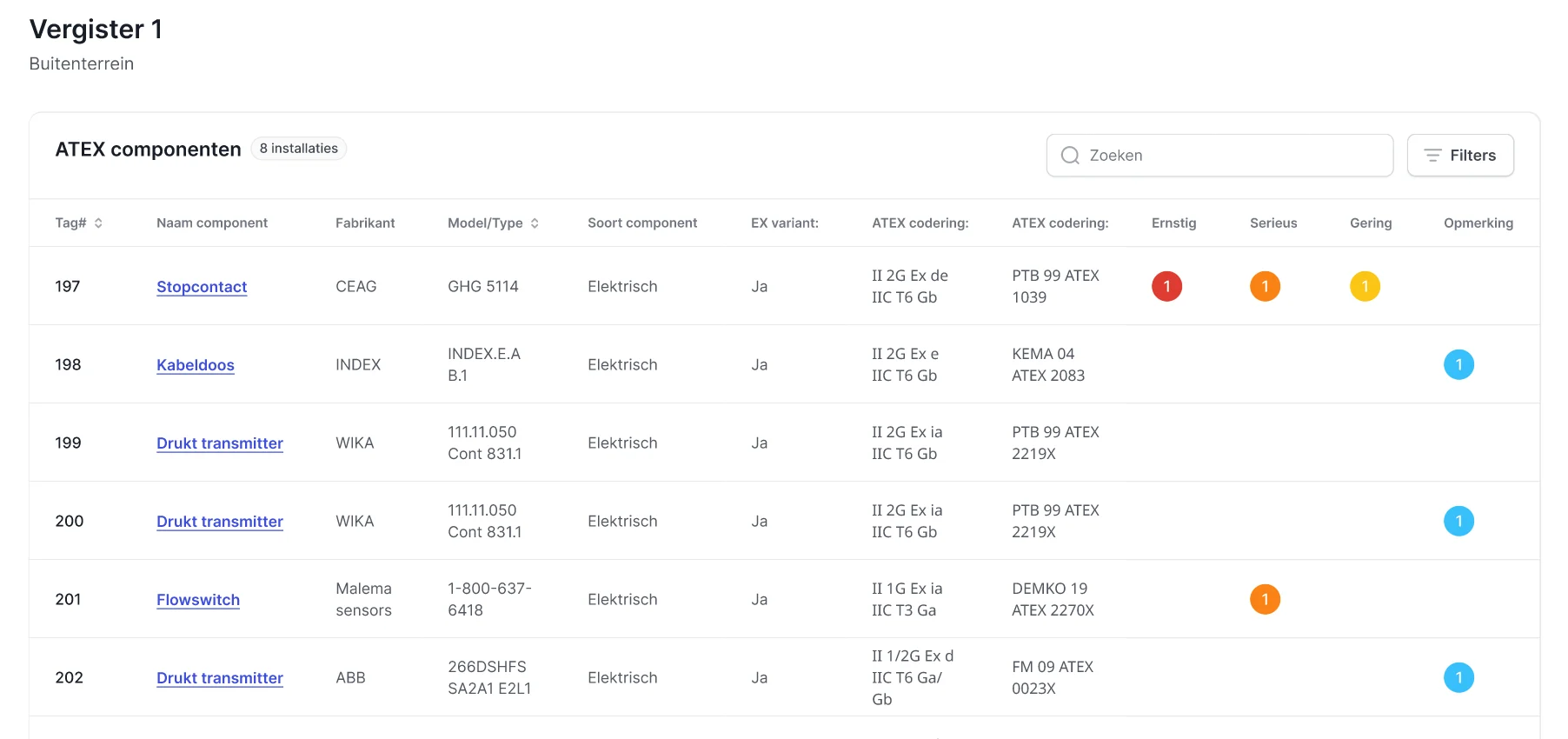Viewport: 1568px width, 739px height.
Task: Click the Buitenterrein subtitle
Action: coord(82,63)
